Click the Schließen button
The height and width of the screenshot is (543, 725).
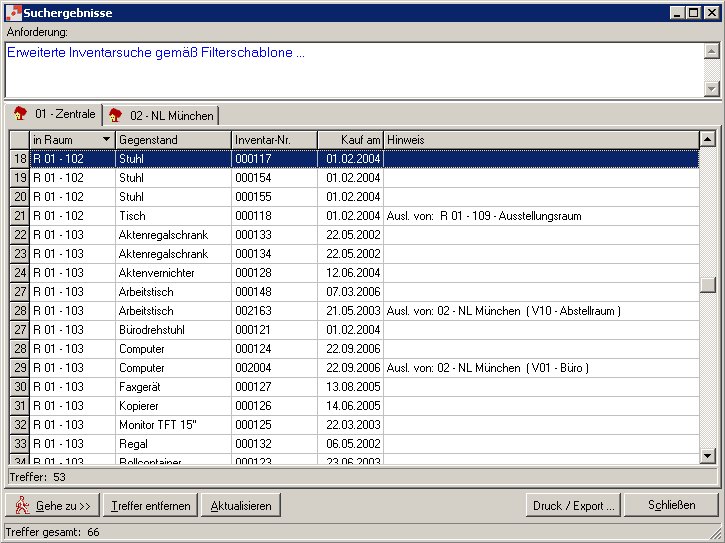click(671, 505)
